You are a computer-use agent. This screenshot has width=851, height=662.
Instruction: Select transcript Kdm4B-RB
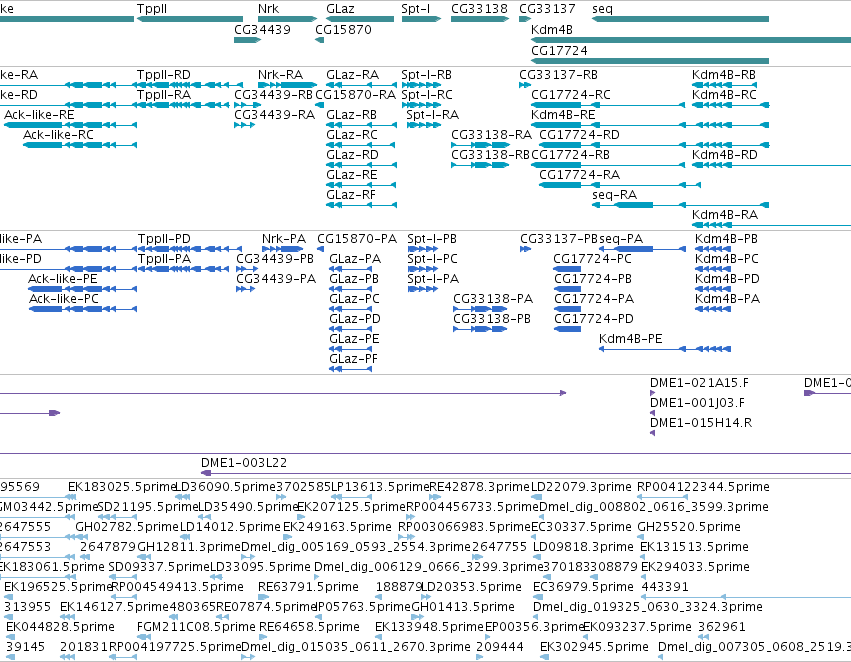coord(724,74)
